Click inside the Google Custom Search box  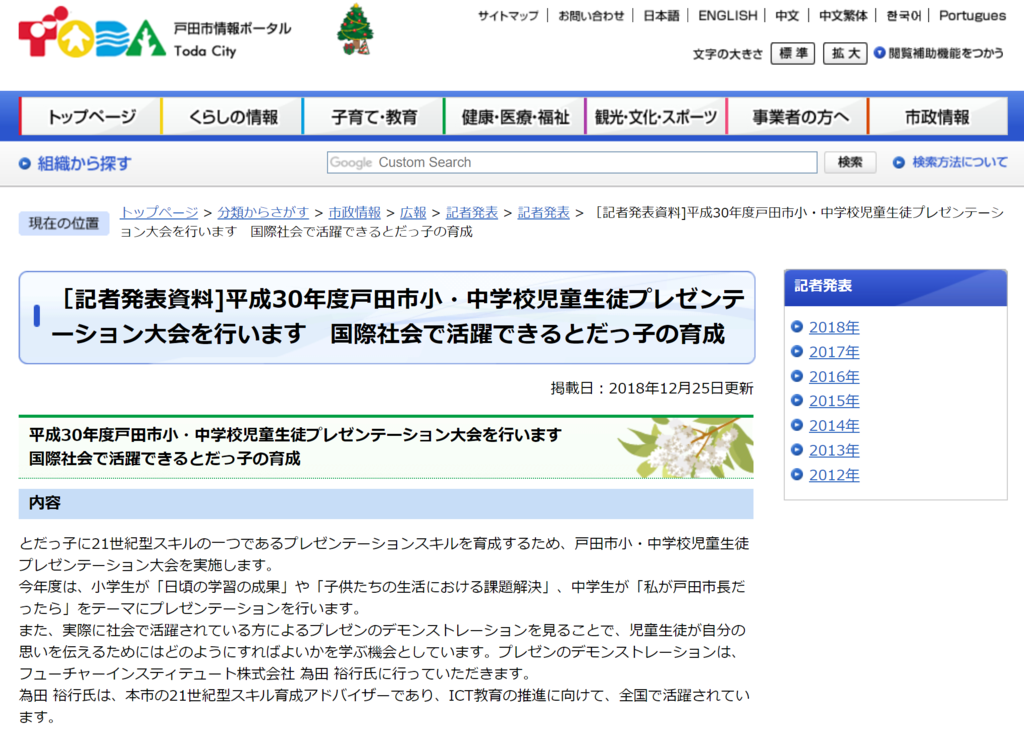[x=570, y=162]
